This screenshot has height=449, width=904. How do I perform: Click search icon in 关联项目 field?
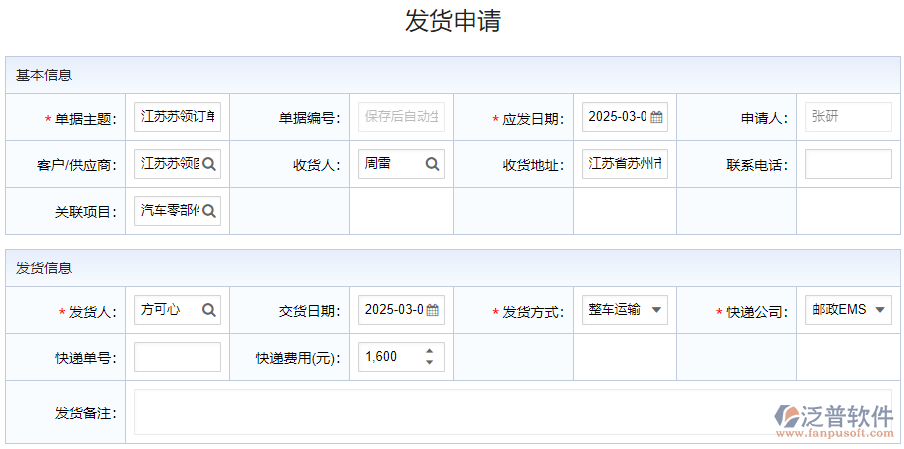click(x=209, y=211)
